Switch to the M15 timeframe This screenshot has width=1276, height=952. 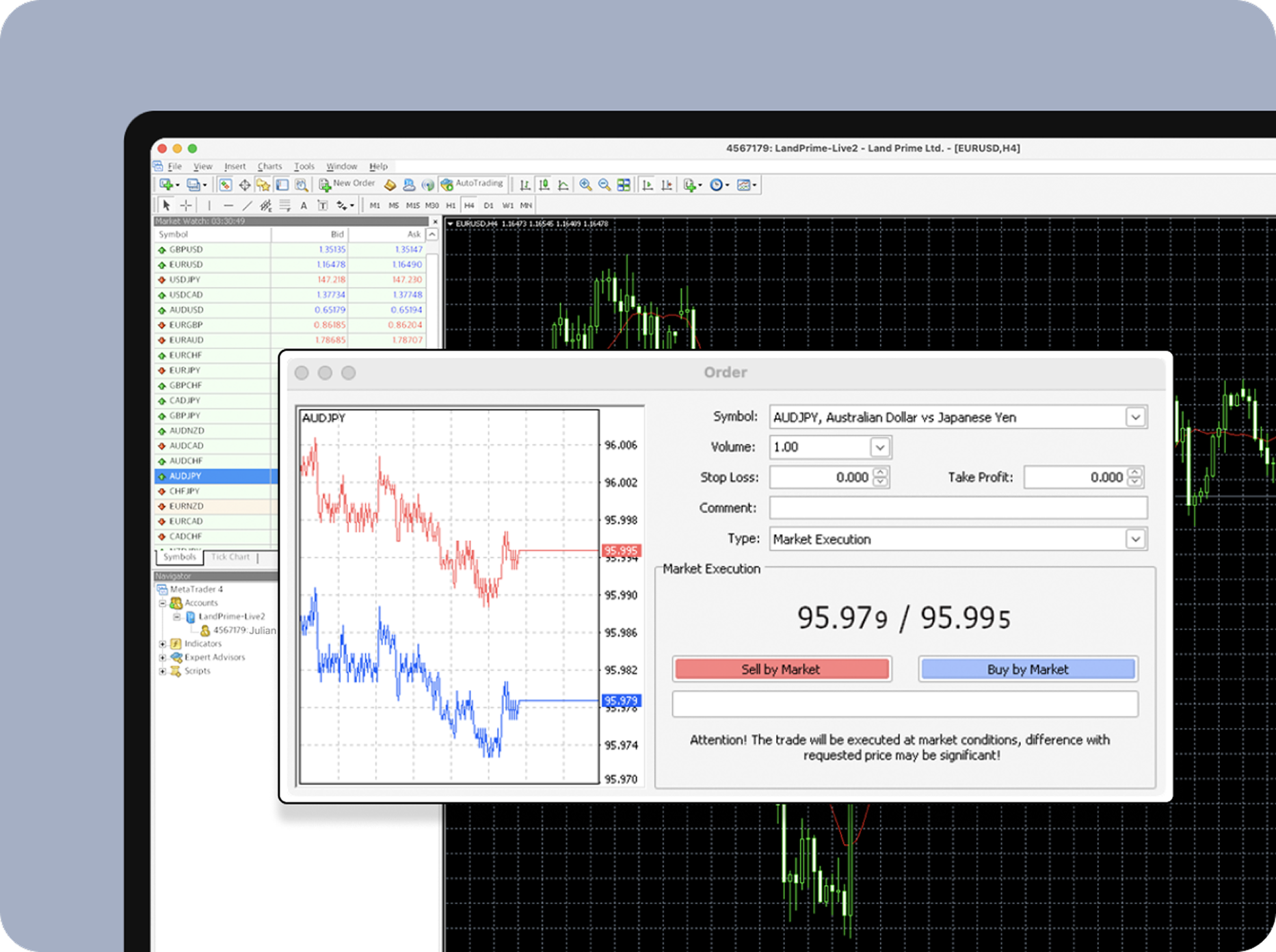tap(412, 205)
